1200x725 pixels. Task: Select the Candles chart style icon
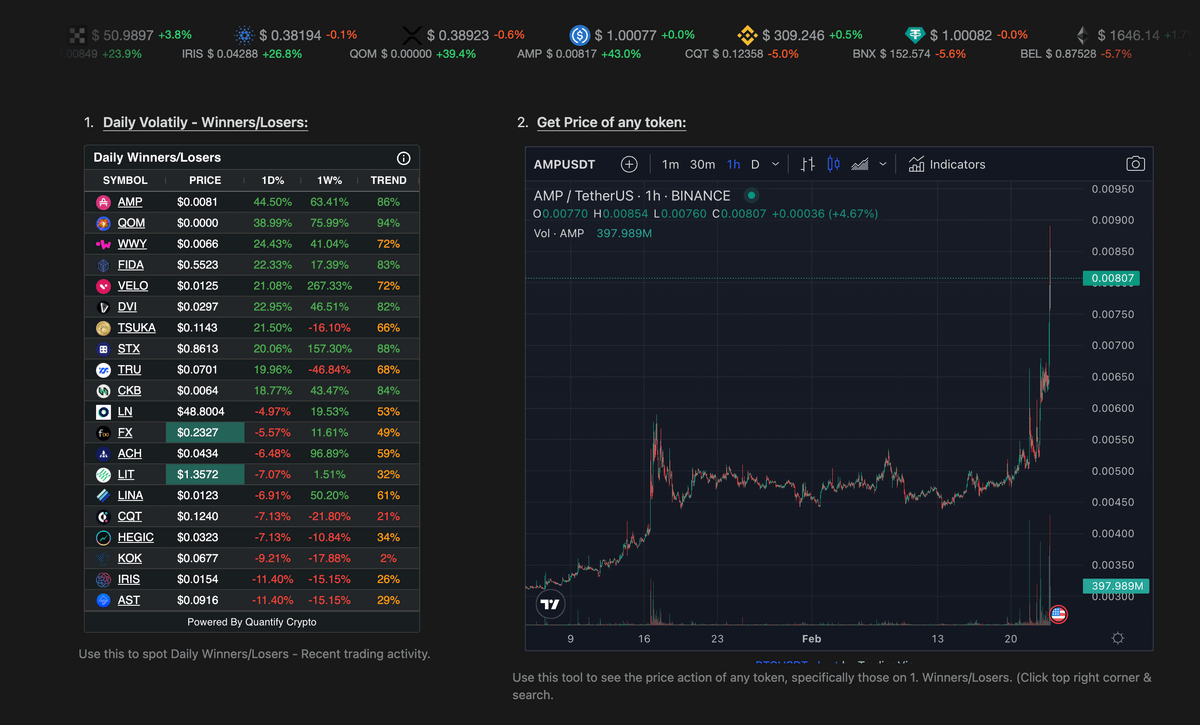tap(833, 164)
